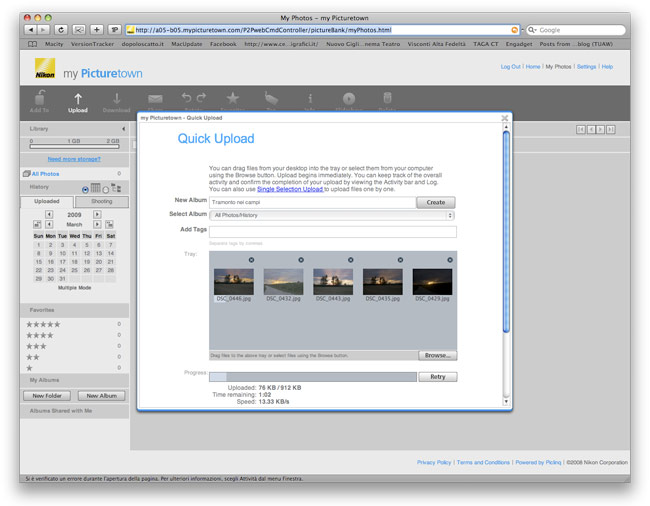Image resolution: width=650 pixels, height=506 pixels.
Task: Open the MacUpdate bookmark
Action: pyautogui.click(x=187, y=44)
